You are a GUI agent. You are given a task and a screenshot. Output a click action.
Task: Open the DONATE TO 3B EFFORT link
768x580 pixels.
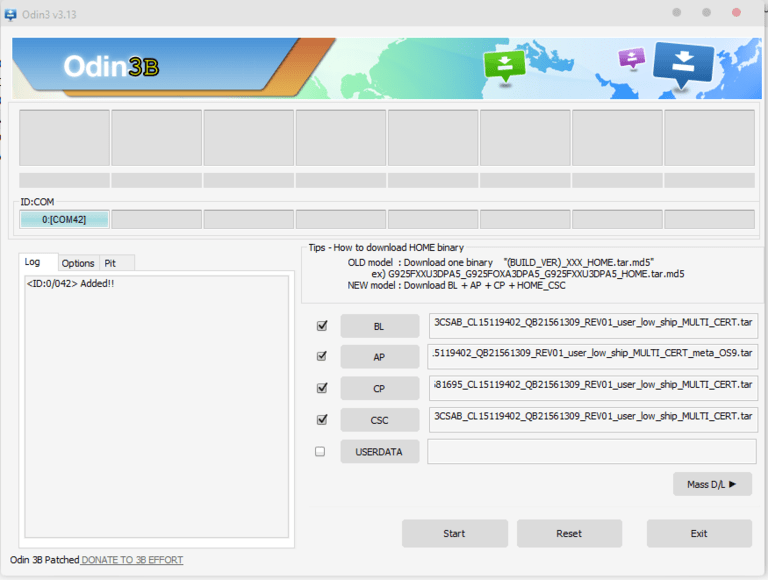tap(132, 560)
